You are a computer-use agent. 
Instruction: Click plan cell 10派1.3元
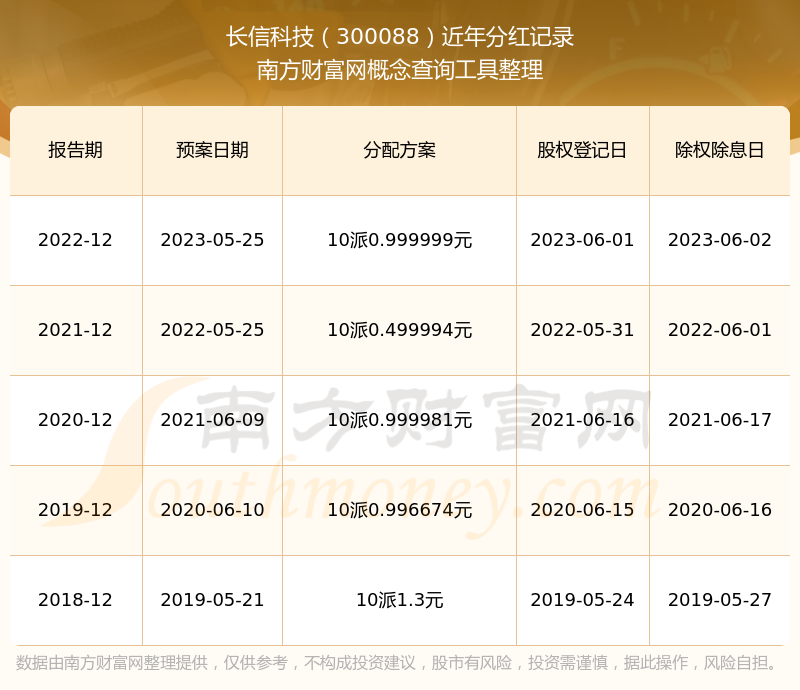(399, 599)
